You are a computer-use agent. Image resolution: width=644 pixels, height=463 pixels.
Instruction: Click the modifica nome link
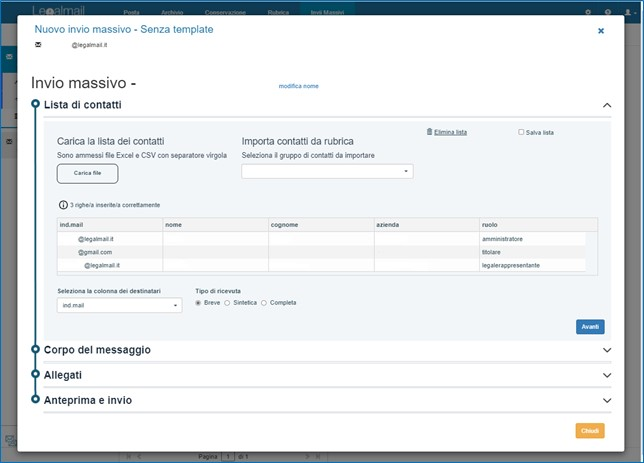[298, 86]
